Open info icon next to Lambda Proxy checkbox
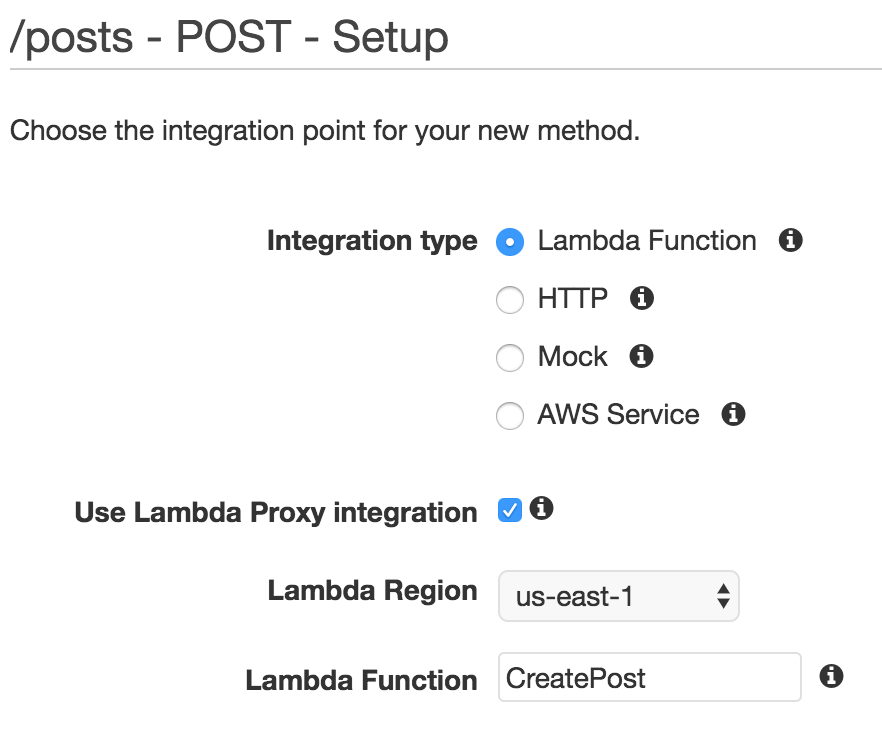882x730 pixels. pyautogui.click(x=542, y=509)
